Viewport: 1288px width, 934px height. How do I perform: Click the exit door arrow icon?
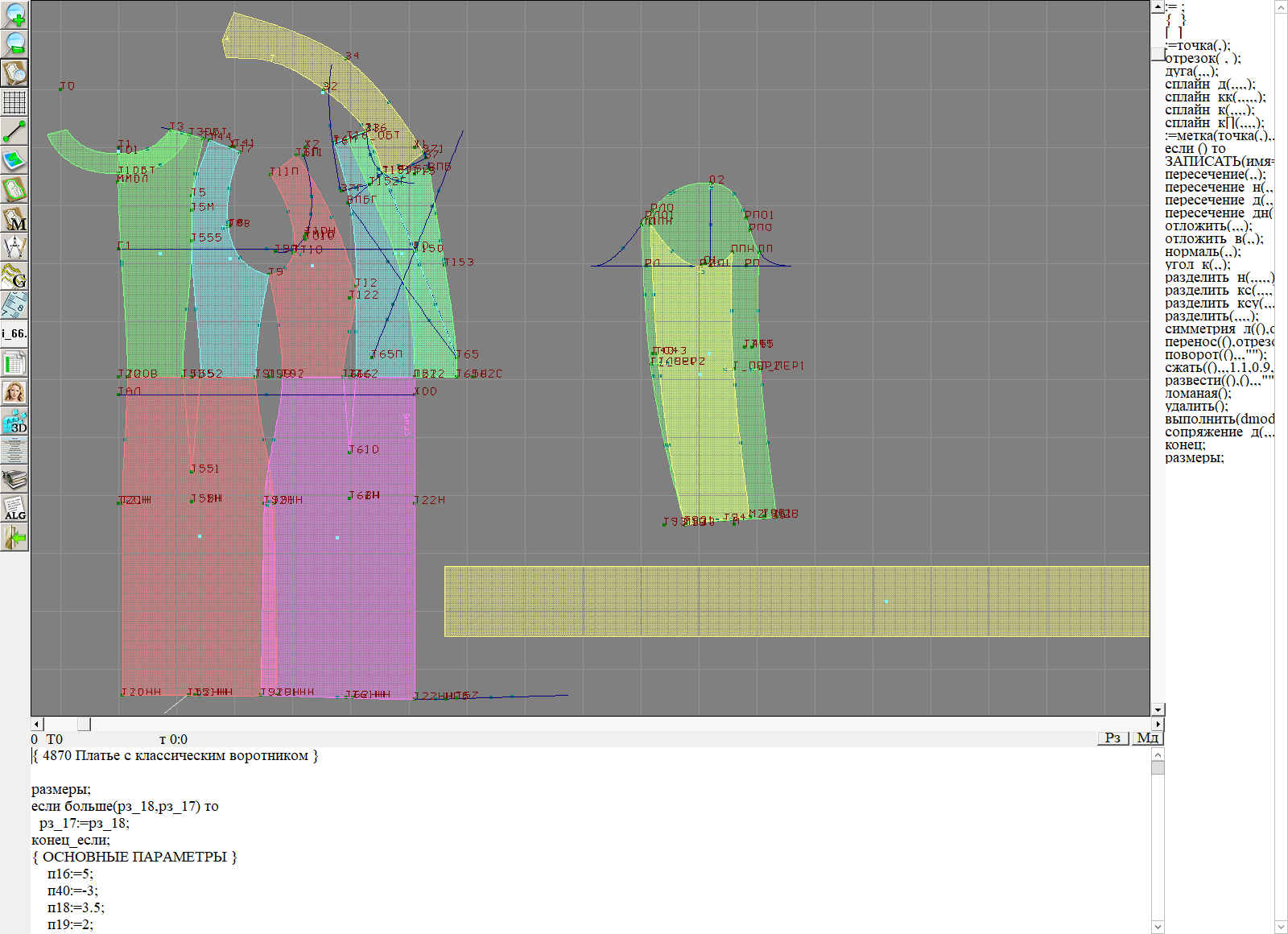(x=14, y=537)
